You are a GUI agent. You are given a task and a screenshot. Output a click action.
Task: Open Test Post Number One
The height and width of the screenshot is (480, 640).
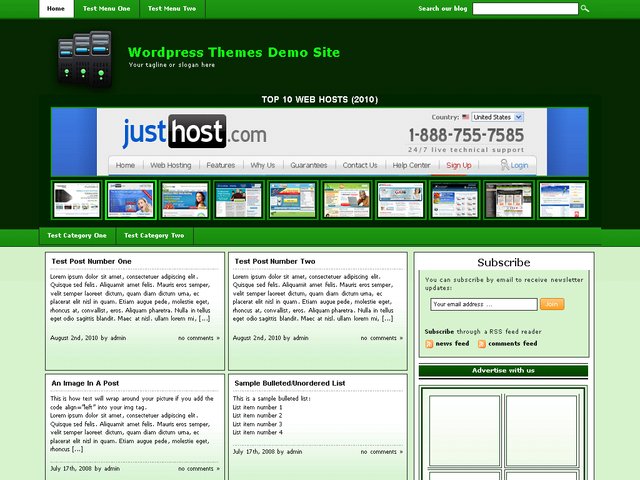pyautogui.click(x=91, y=261)
